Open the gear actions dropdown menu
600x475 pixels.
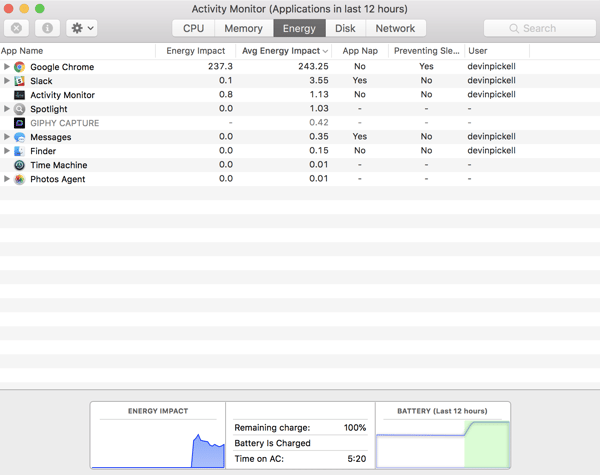click(82, 28)
